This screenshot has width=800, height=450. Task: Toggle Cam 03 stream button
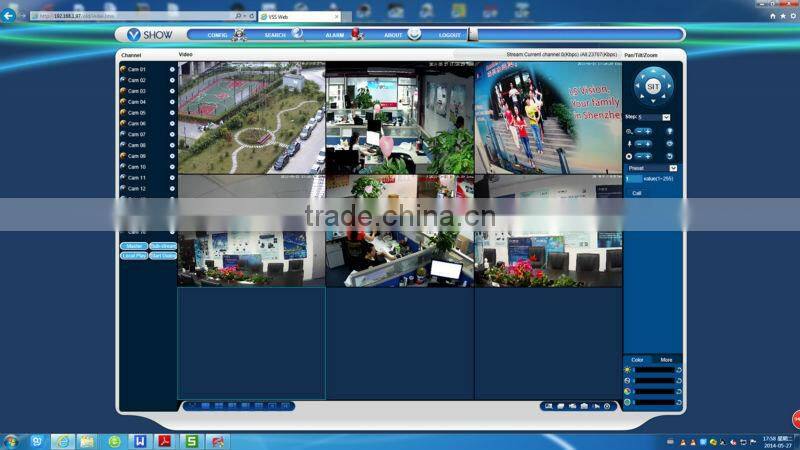click(x=172, y=91)
